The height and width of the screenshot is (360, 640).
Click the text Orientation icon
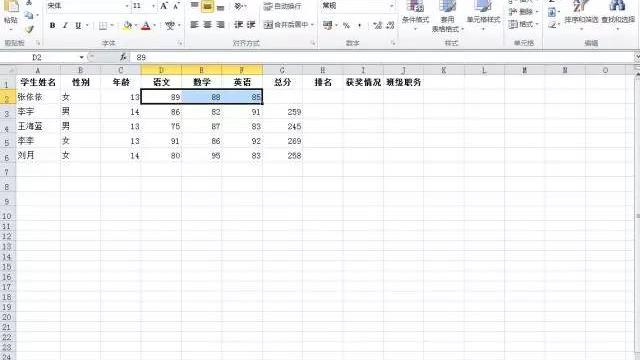[238, 6]
